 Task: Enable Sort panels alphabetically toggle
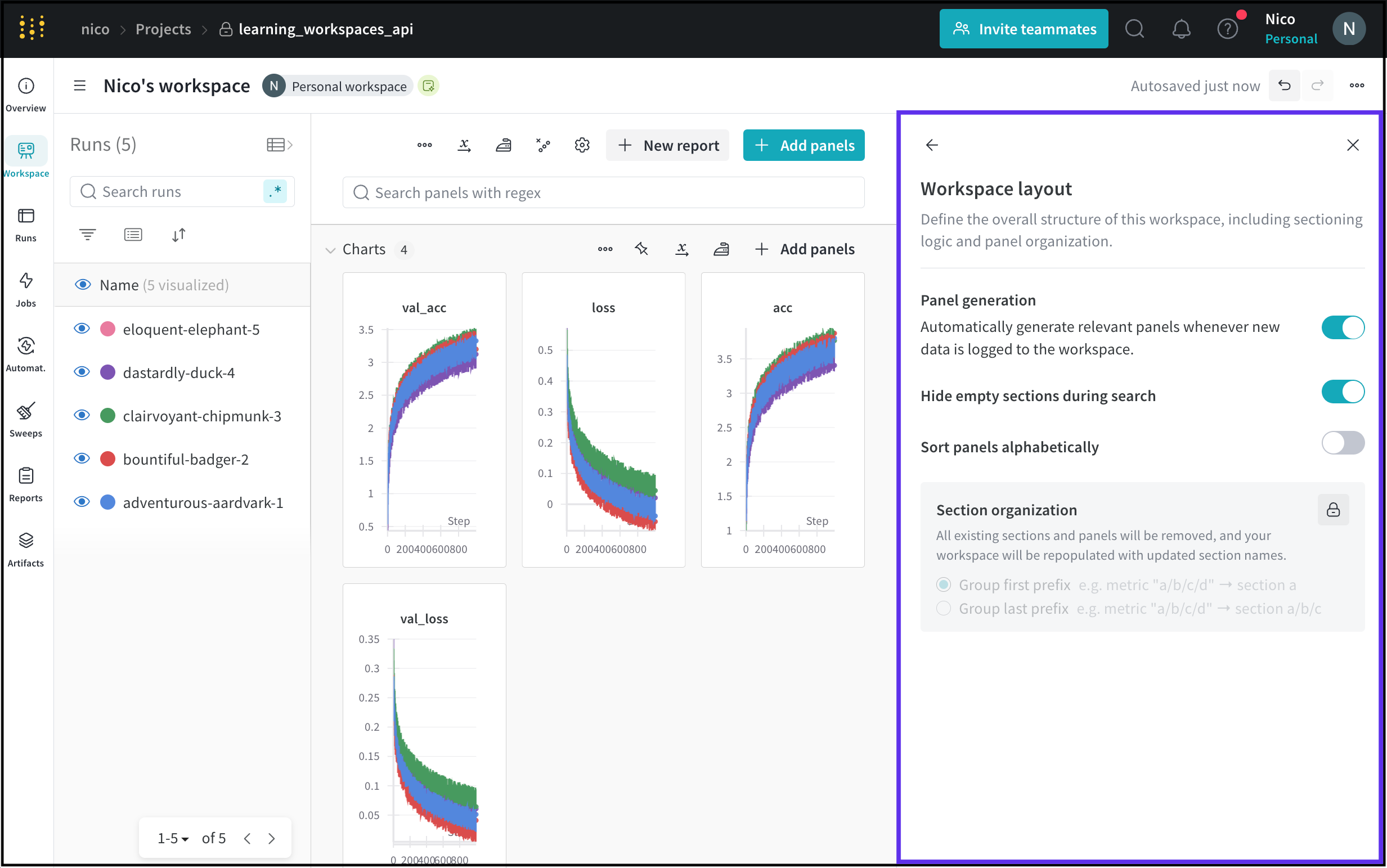(1342, 443)
